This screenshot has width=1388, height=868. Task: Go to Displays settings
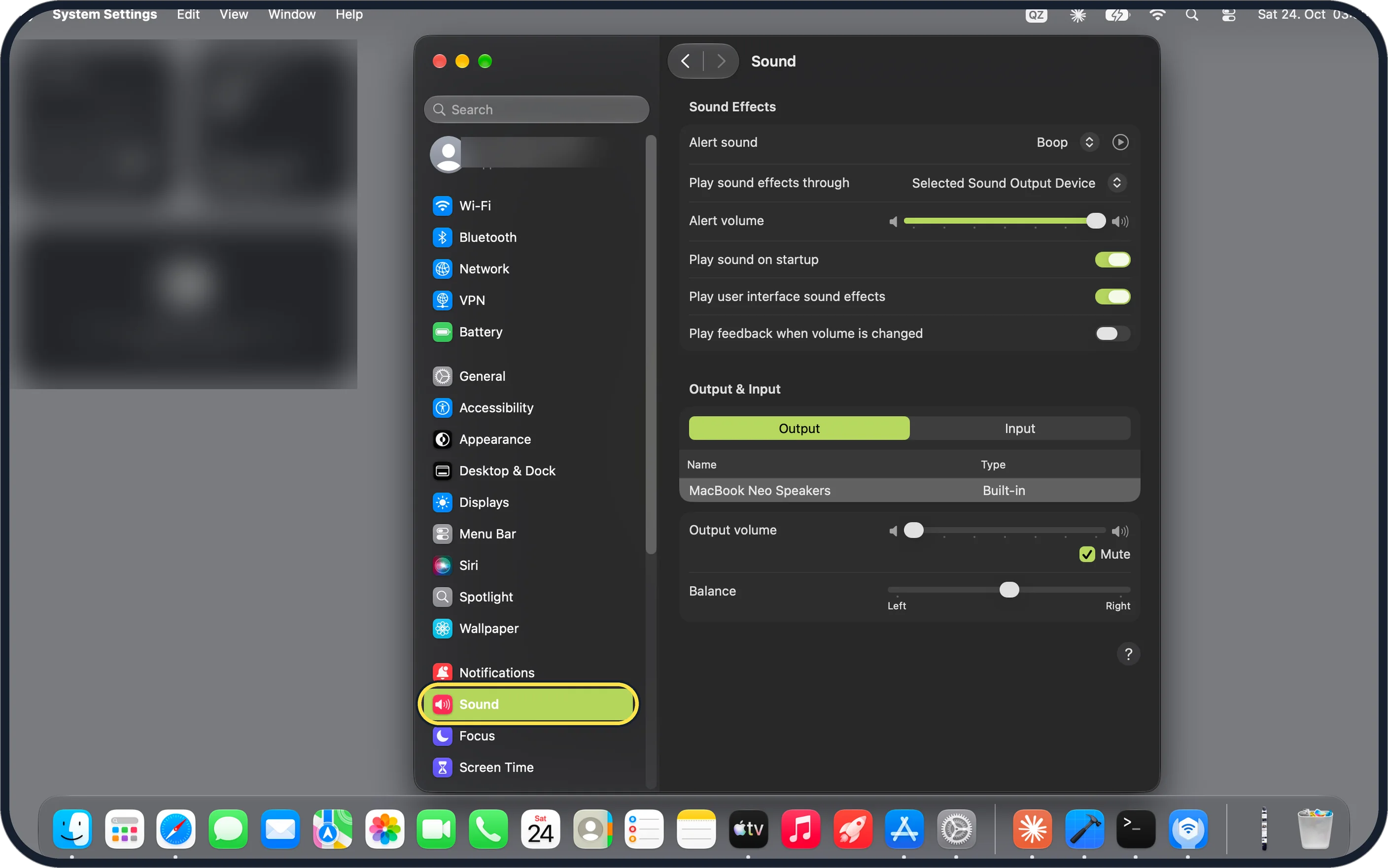click(x=528, y=502)
